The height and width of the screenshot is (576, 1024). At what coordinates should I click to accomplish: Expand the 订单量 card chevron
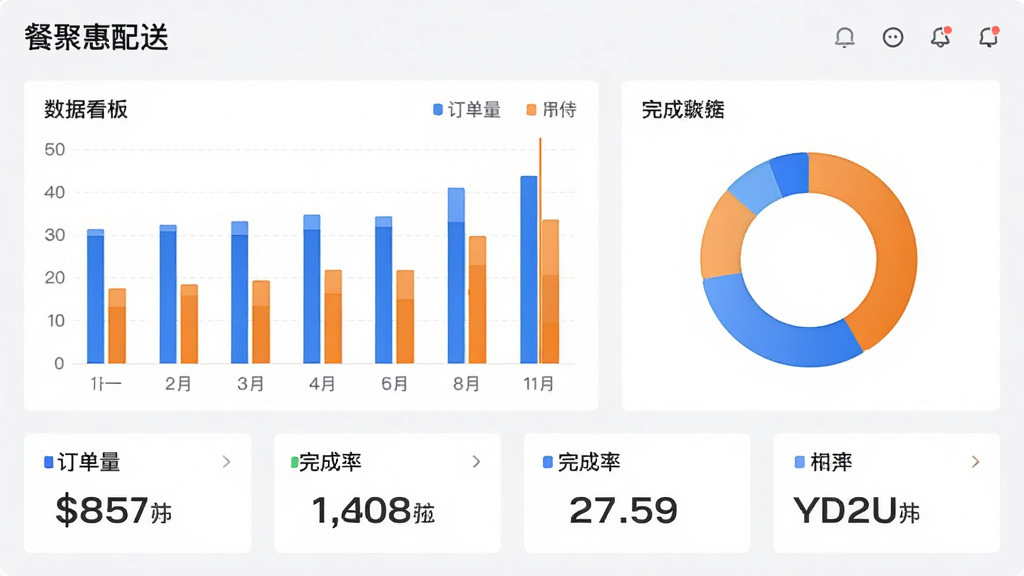226,462
